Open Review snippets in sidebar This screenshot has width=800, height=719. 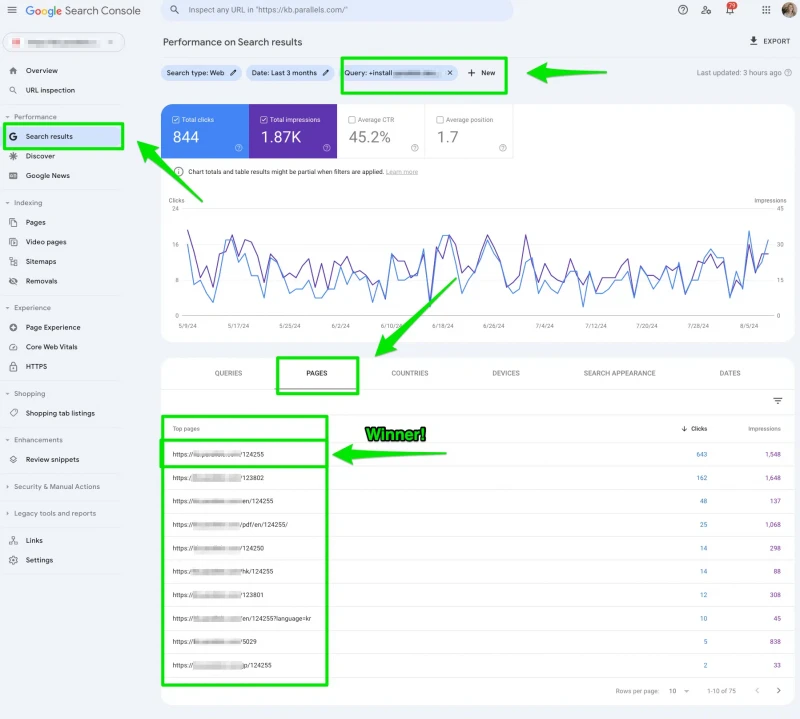[x=52, y=459]
